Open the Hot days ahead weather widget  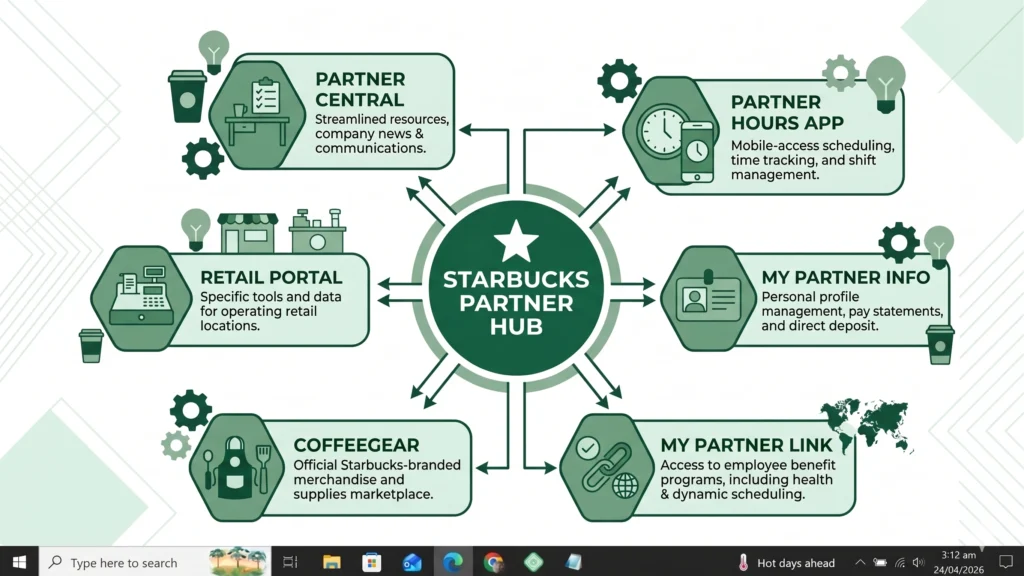tap(786, 562)
